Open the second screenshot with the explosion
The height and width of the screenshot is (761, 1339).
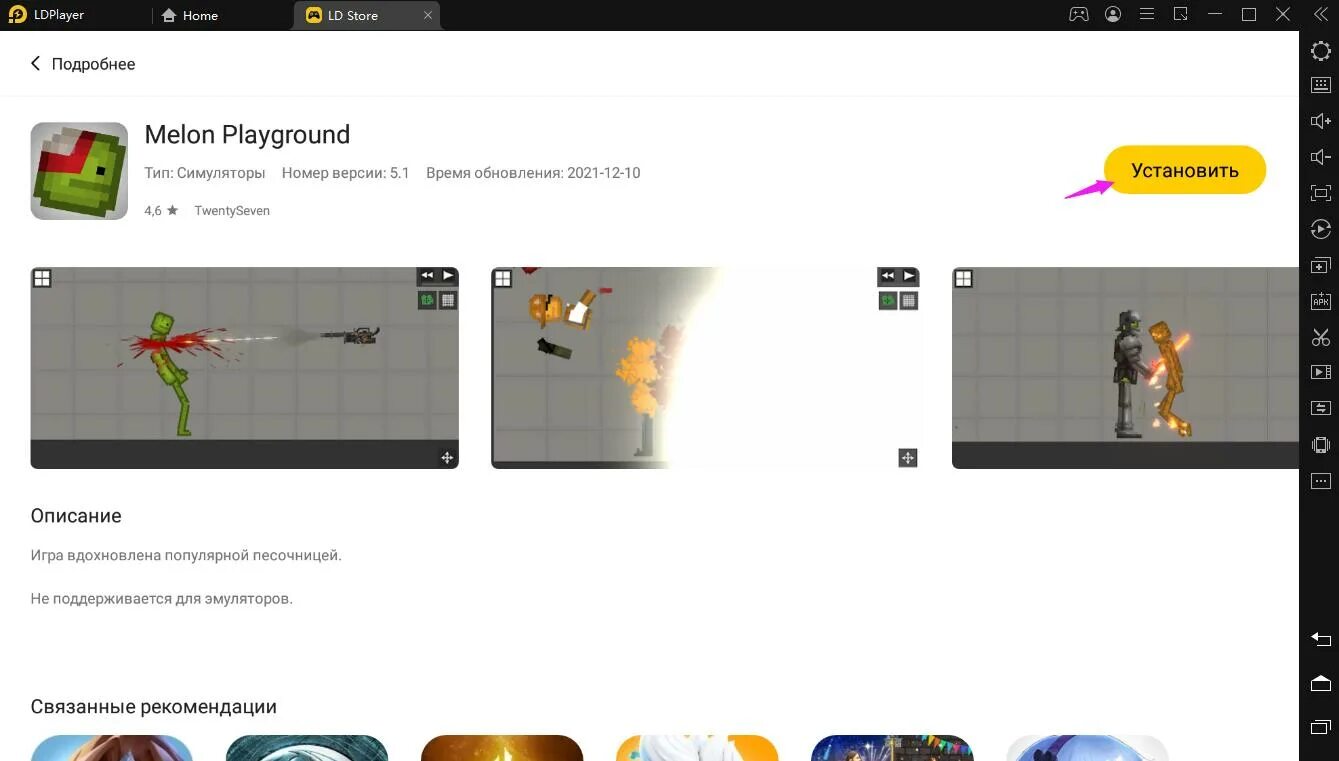pyautogui.click(x=706, y=367)
